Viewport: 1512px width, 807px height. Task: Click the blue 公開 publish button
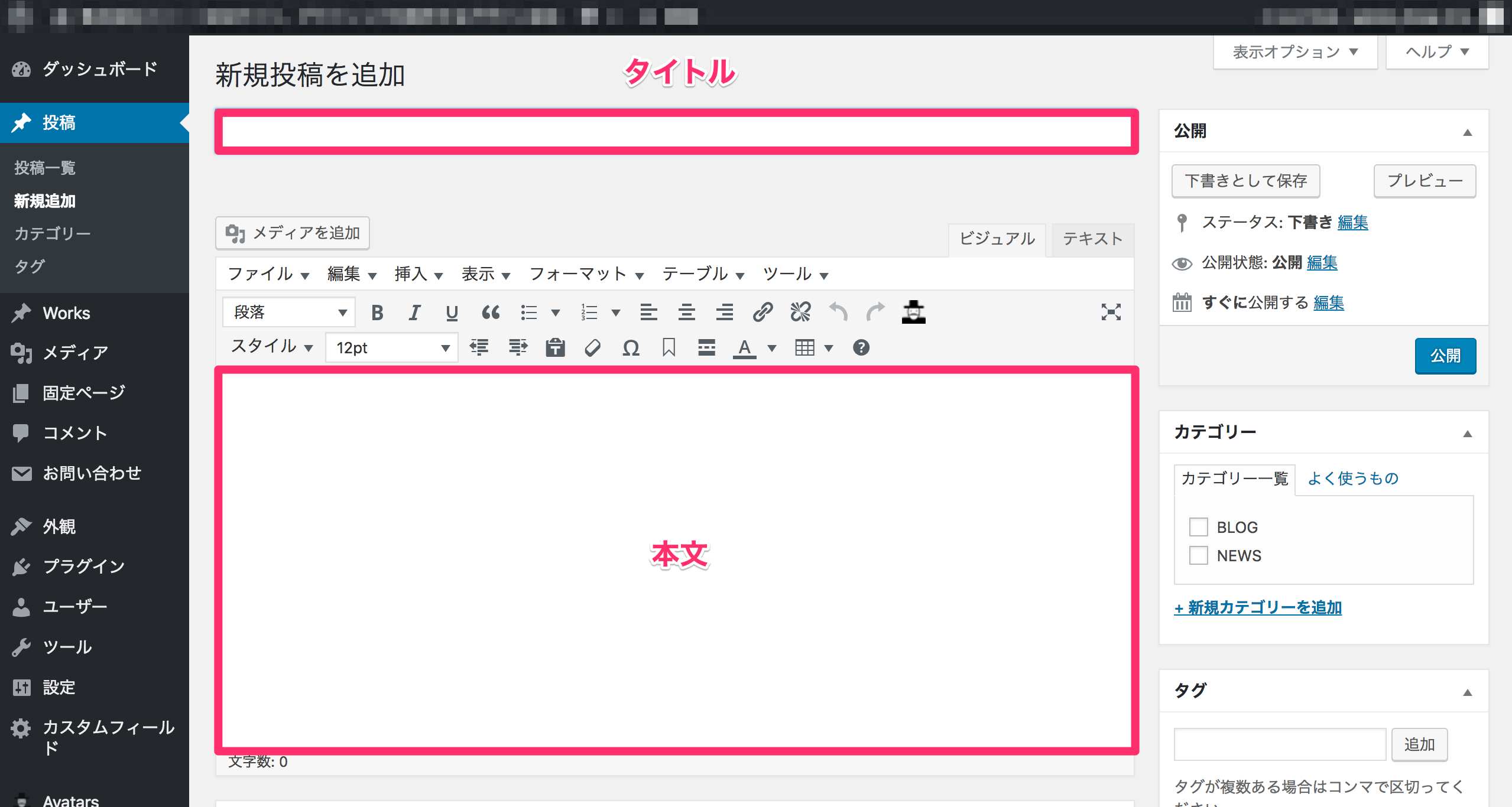point(1445,356)
